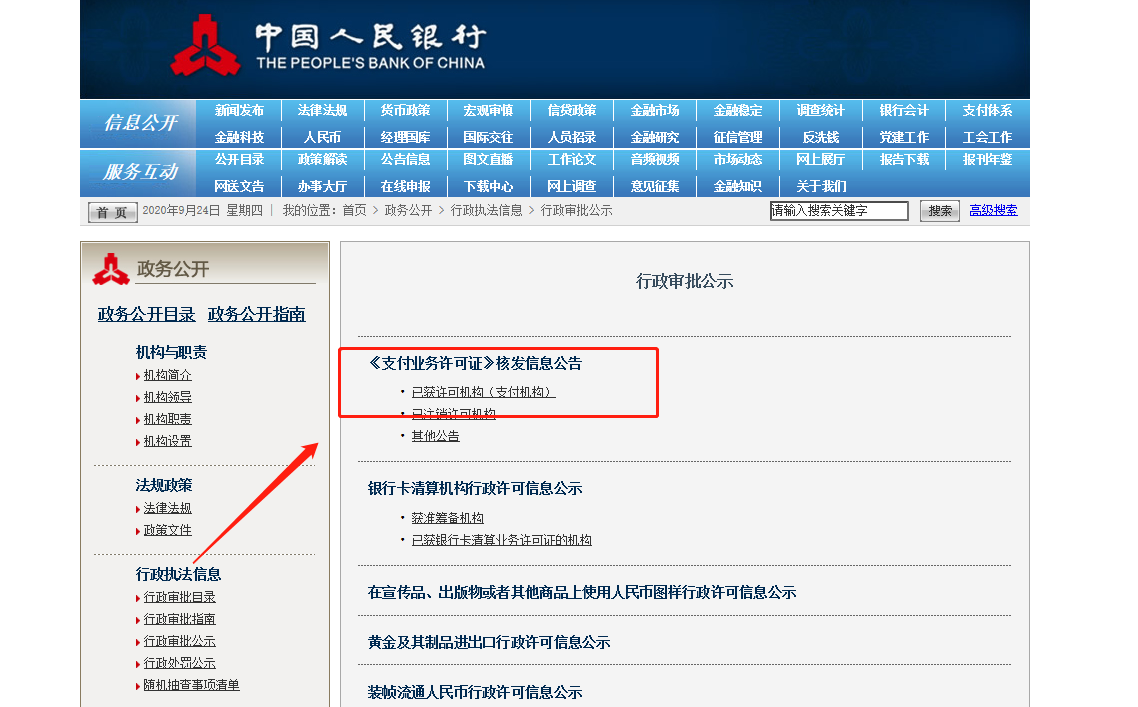1138x707 pixels.
Task: Focus the search keyword input field
Action: pyautogui.click(x=838, y=211)
